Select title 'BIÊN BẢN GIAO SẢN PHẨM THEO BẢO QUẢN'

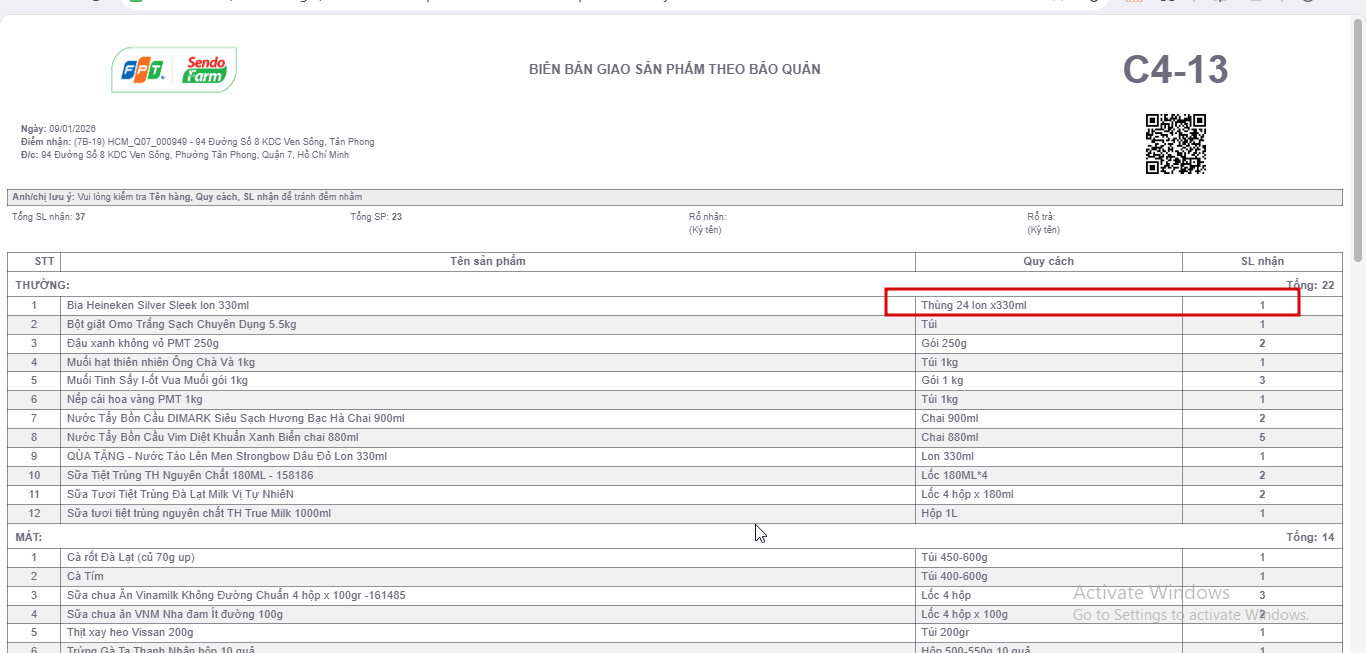coord(674,69)
